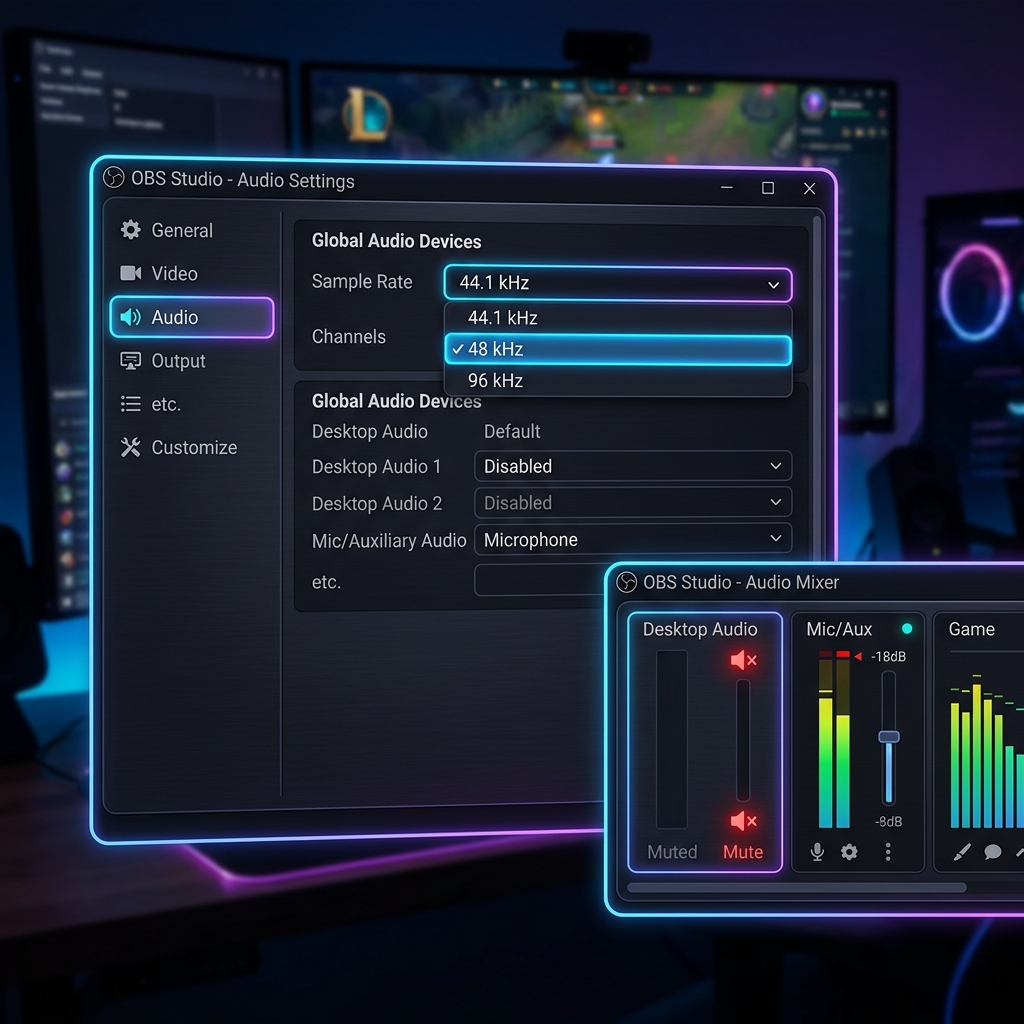This screenshot has height=1024, width=1024.
Task: Click the Muted label under Desktop Audio
Action: pyautogui.click(x=672, y=852)
